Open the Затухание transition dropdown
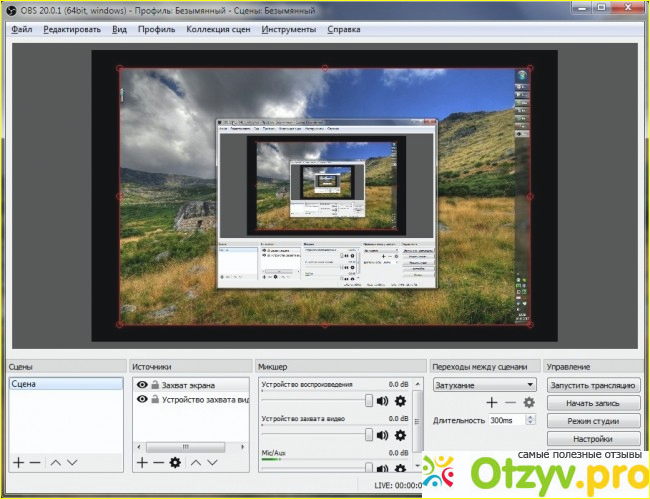The height and width of the screenshot is (499, 650). coord(484,384)
